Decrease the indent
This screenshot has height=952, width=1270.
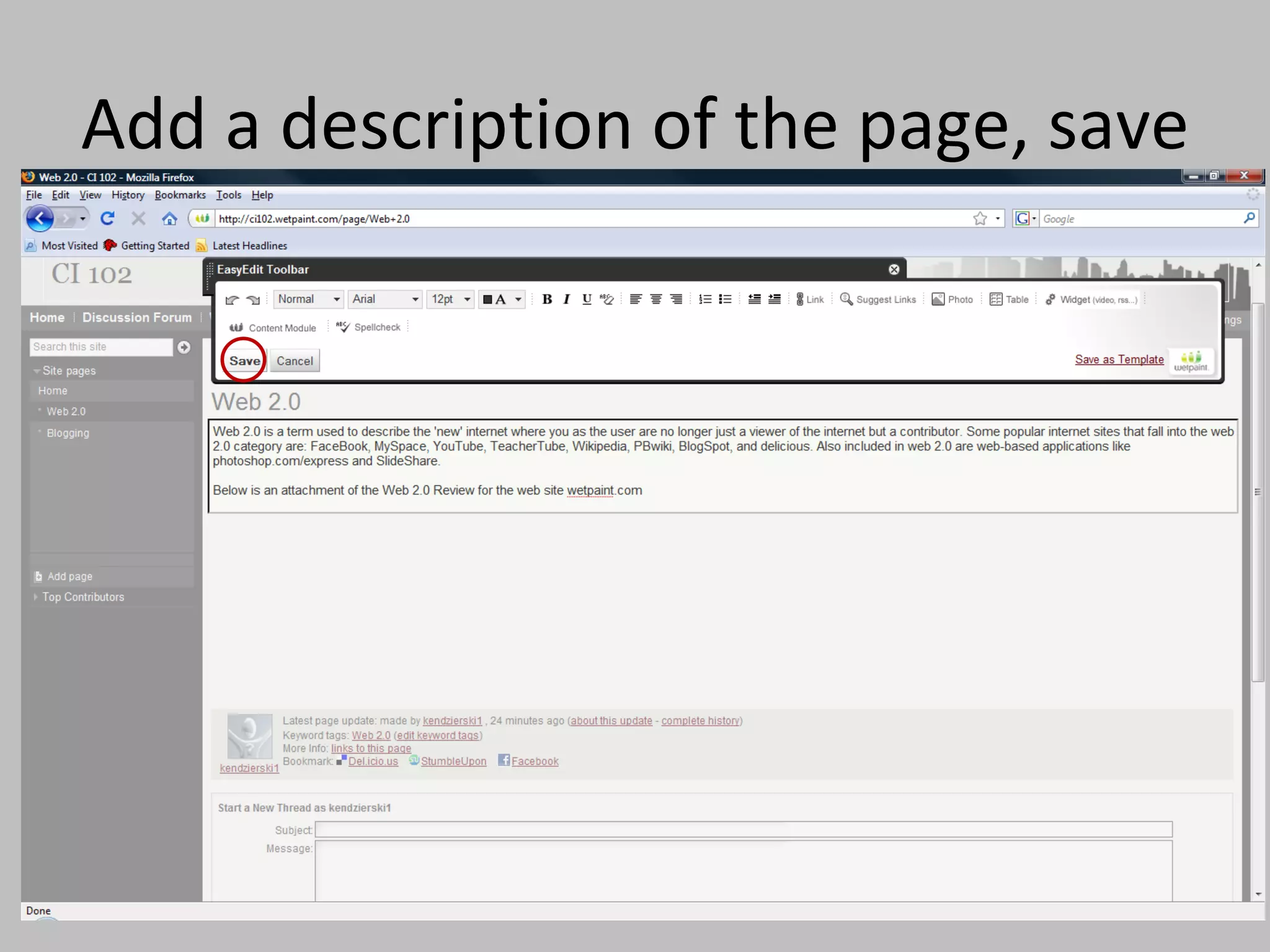click(x=754, y=299)
